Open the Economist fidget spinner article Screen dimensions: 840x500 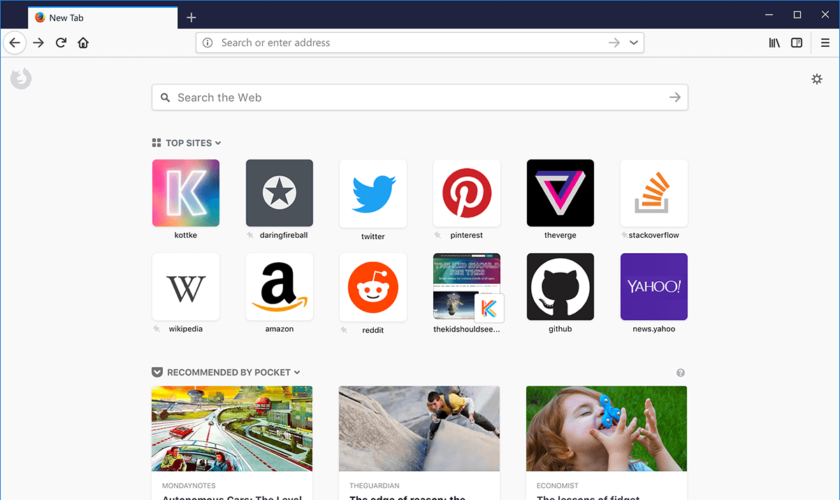pyautogui.click(x=606, y=443)
